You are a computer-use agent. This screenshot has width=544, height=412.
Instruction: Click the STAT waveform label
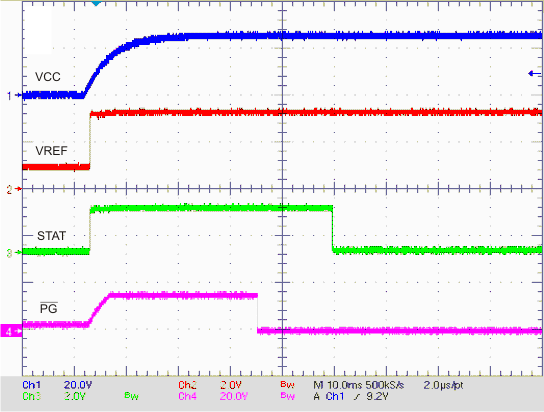click(51, 236)
